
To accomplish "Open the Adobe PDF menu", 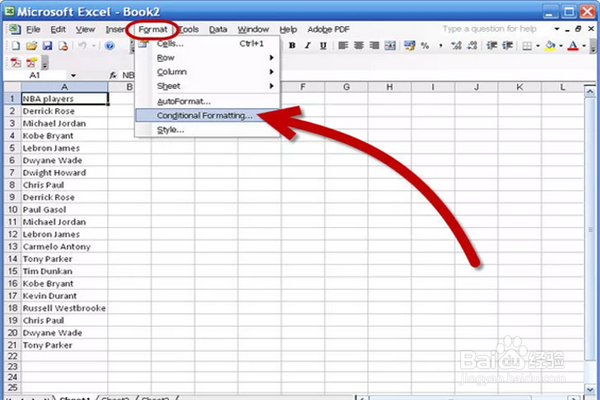I will tap(328, 29).
